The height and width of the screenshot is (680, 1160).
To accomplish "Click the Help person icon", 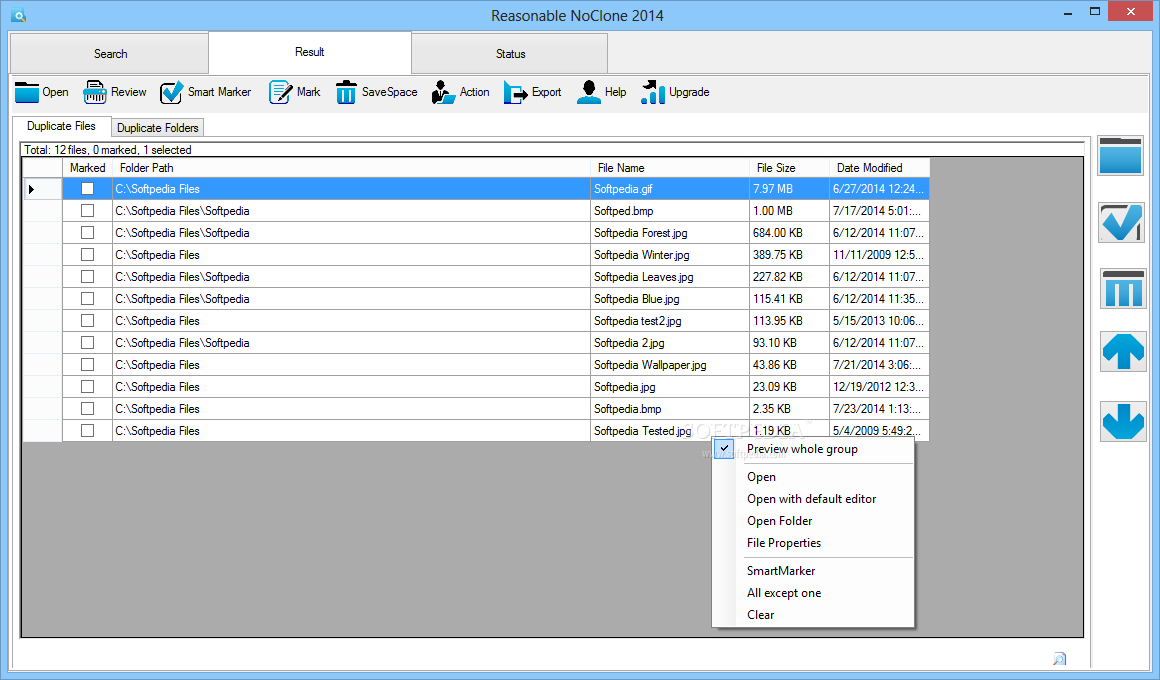I will pyautogui.click(x=589, y=92).
